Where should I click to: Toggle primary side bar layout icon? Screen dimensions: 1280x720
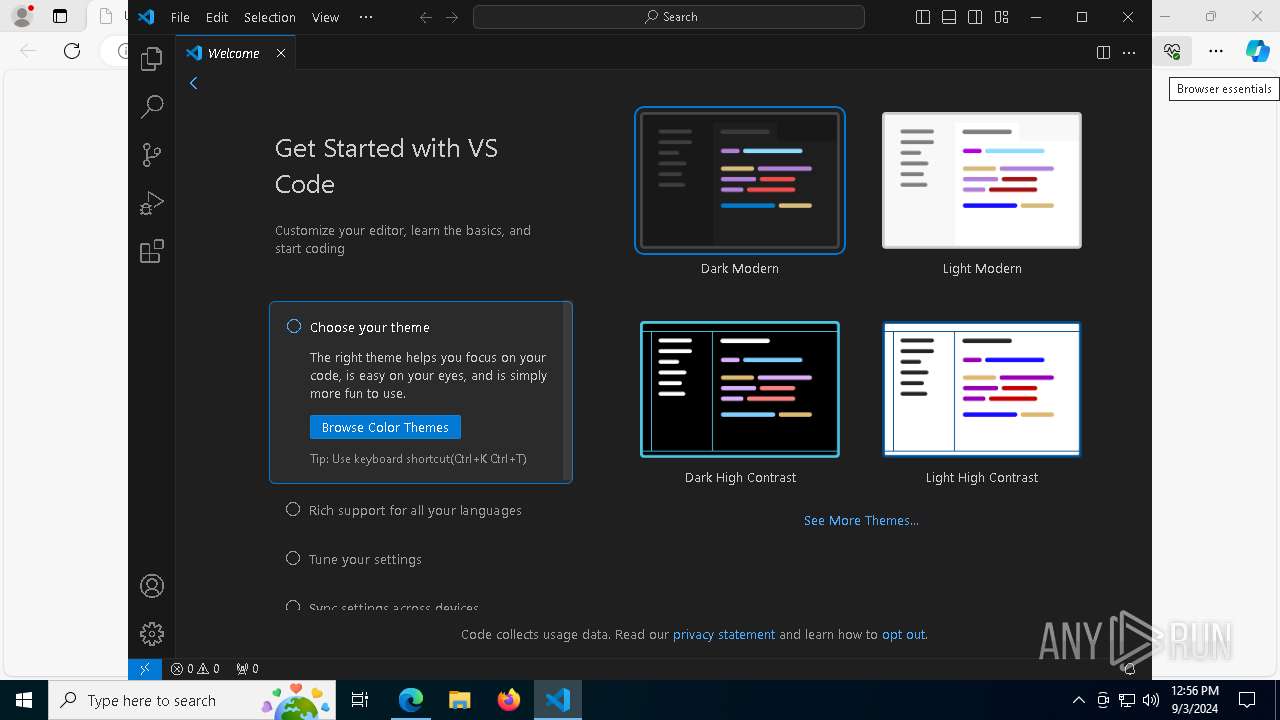click(x=923, y=17)
